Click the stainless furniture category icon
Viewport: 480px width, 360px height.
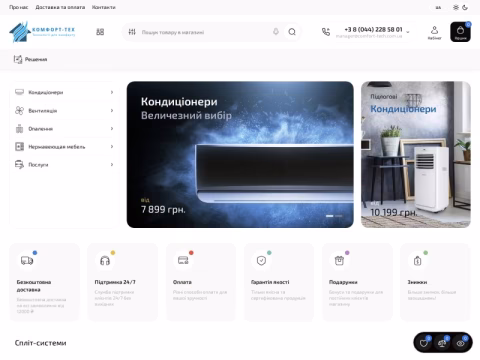click(x=19, y=147)
